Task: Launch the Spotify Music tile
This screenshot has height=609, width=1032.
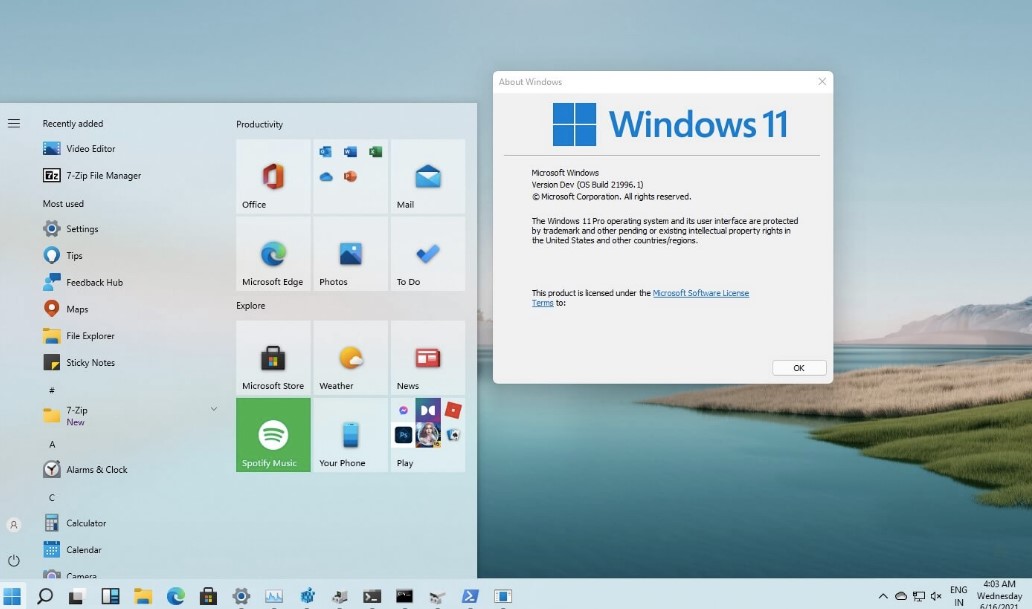Action: (x=273, y=435)
